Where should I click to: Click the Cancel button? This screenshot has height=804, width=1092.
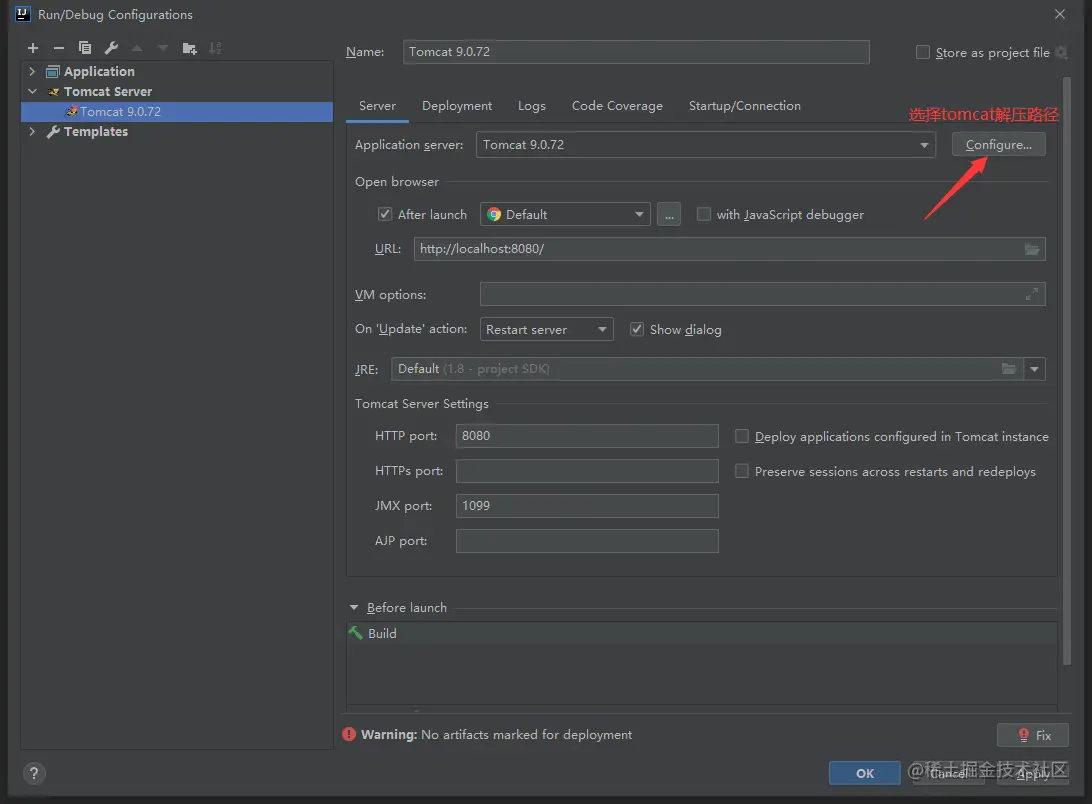(x=948, y=773)
